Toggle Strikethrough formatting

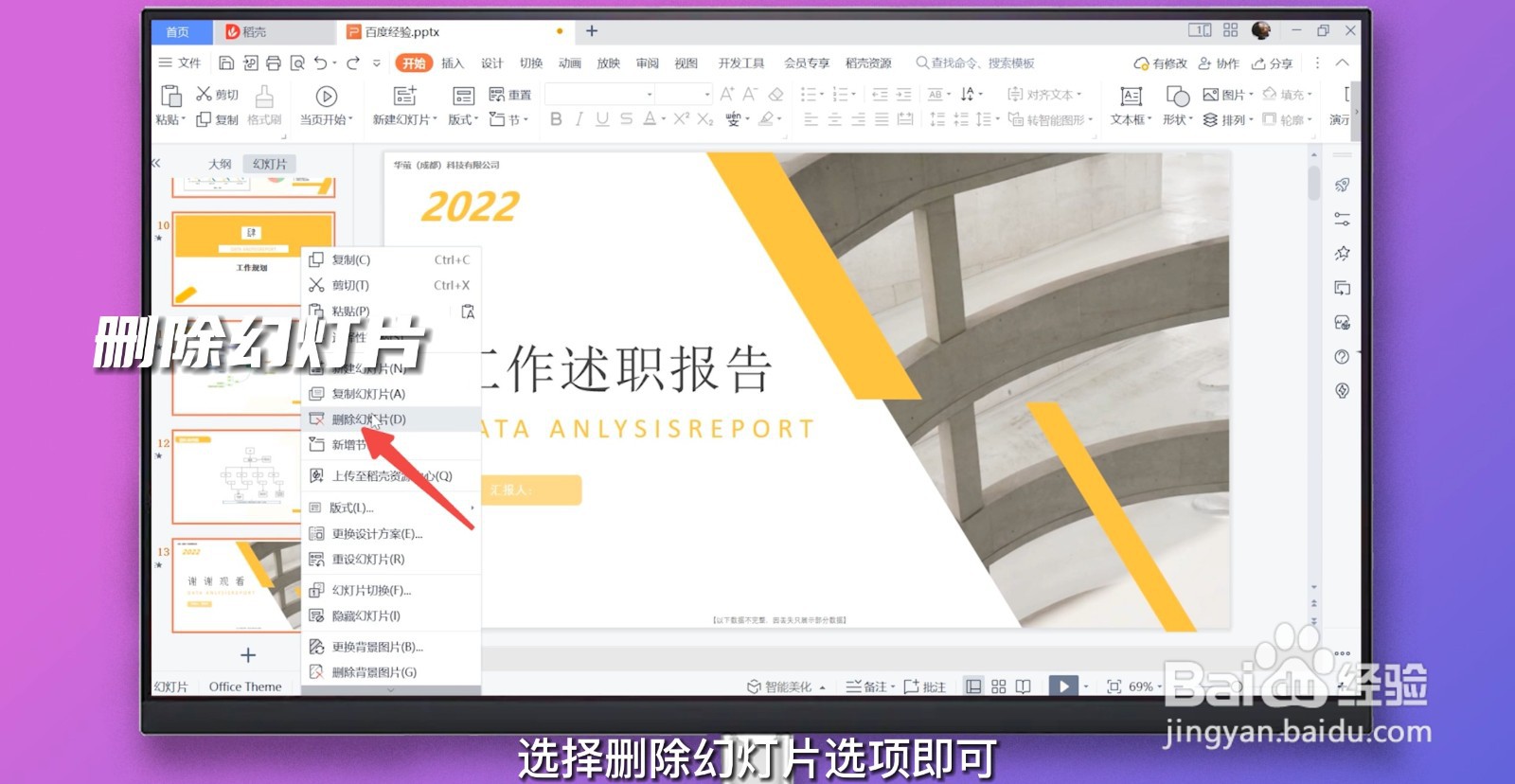tap(626, 119)
